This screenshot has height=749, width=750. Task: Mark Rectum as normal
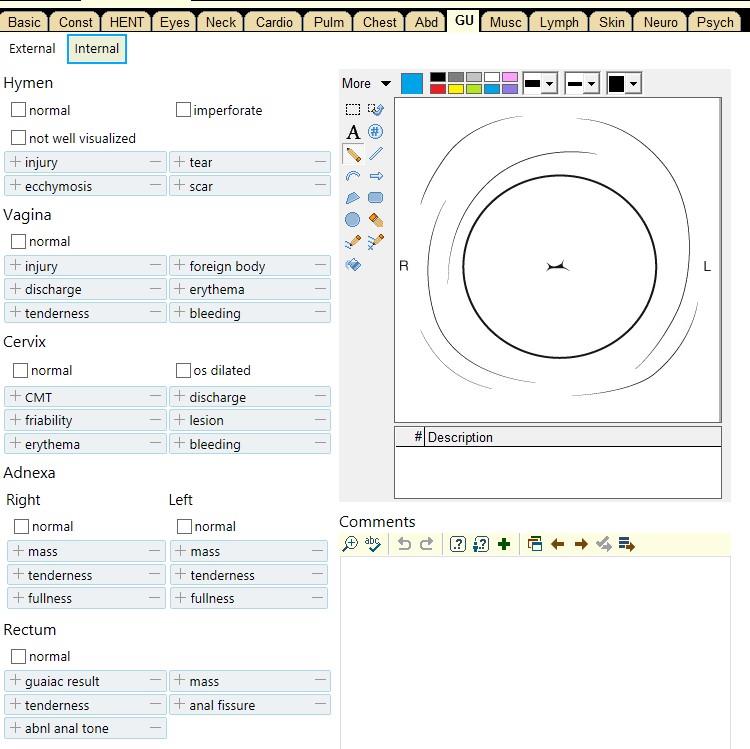pos(19,656)
